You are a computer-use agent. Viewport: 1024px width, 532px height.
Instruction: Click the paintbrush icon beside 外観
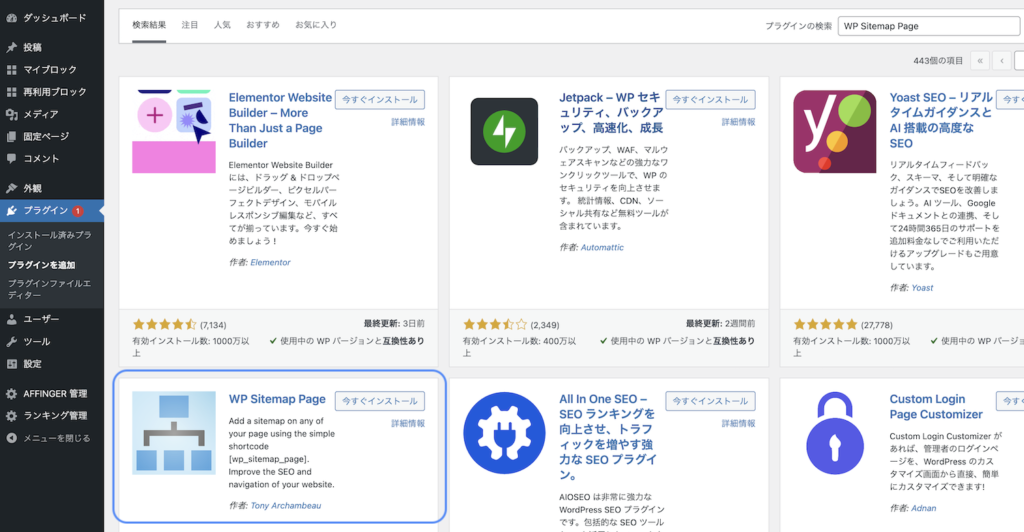pyautogui.click(x=11, y=188)
